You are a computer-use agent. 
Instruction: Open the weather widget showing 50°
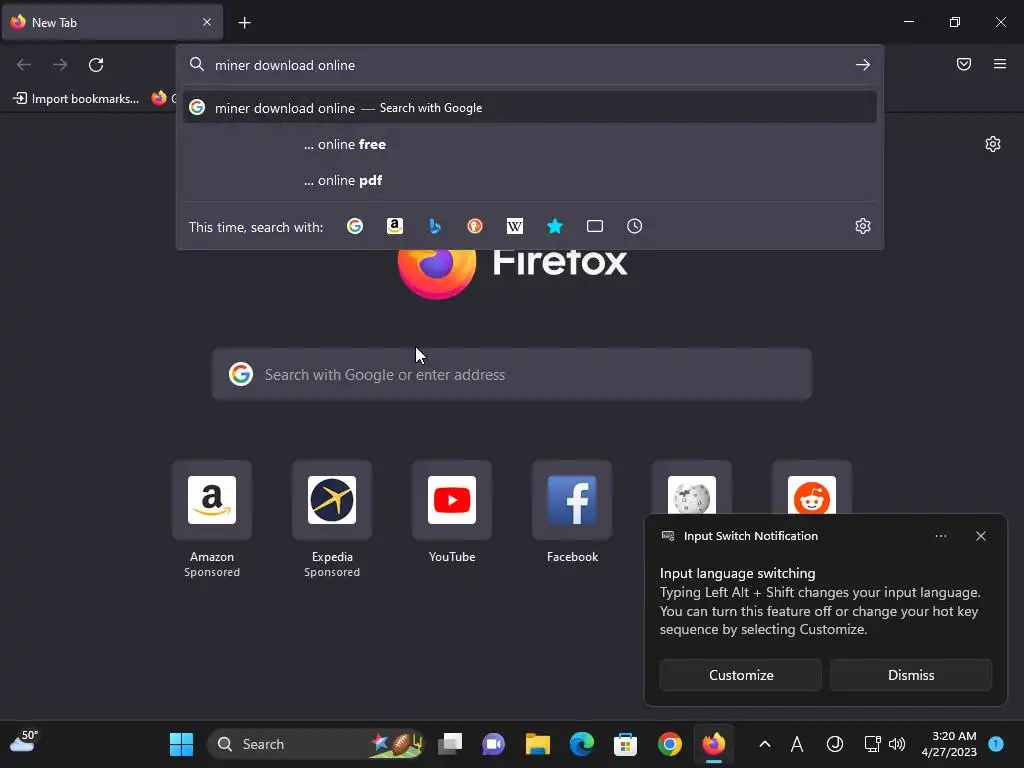point(24,742)
